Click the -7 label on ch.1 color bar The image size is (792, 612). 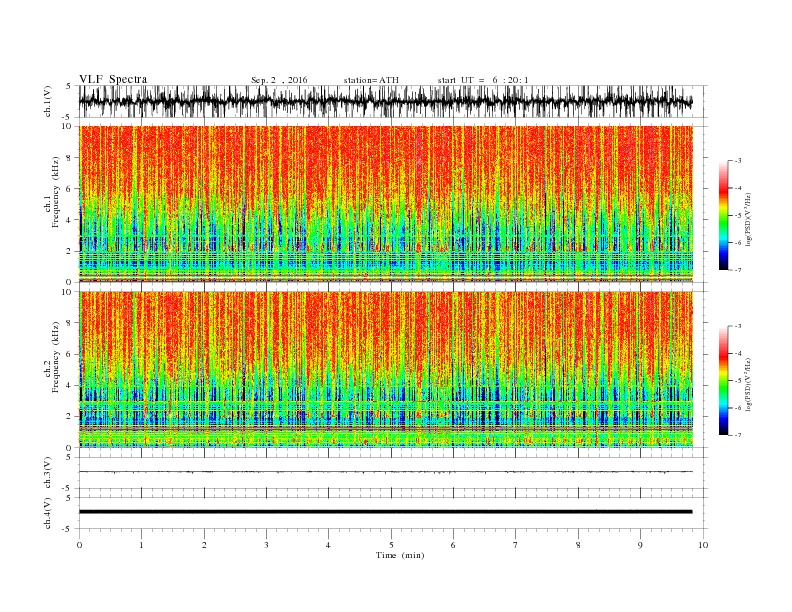(x=738, y=270)
